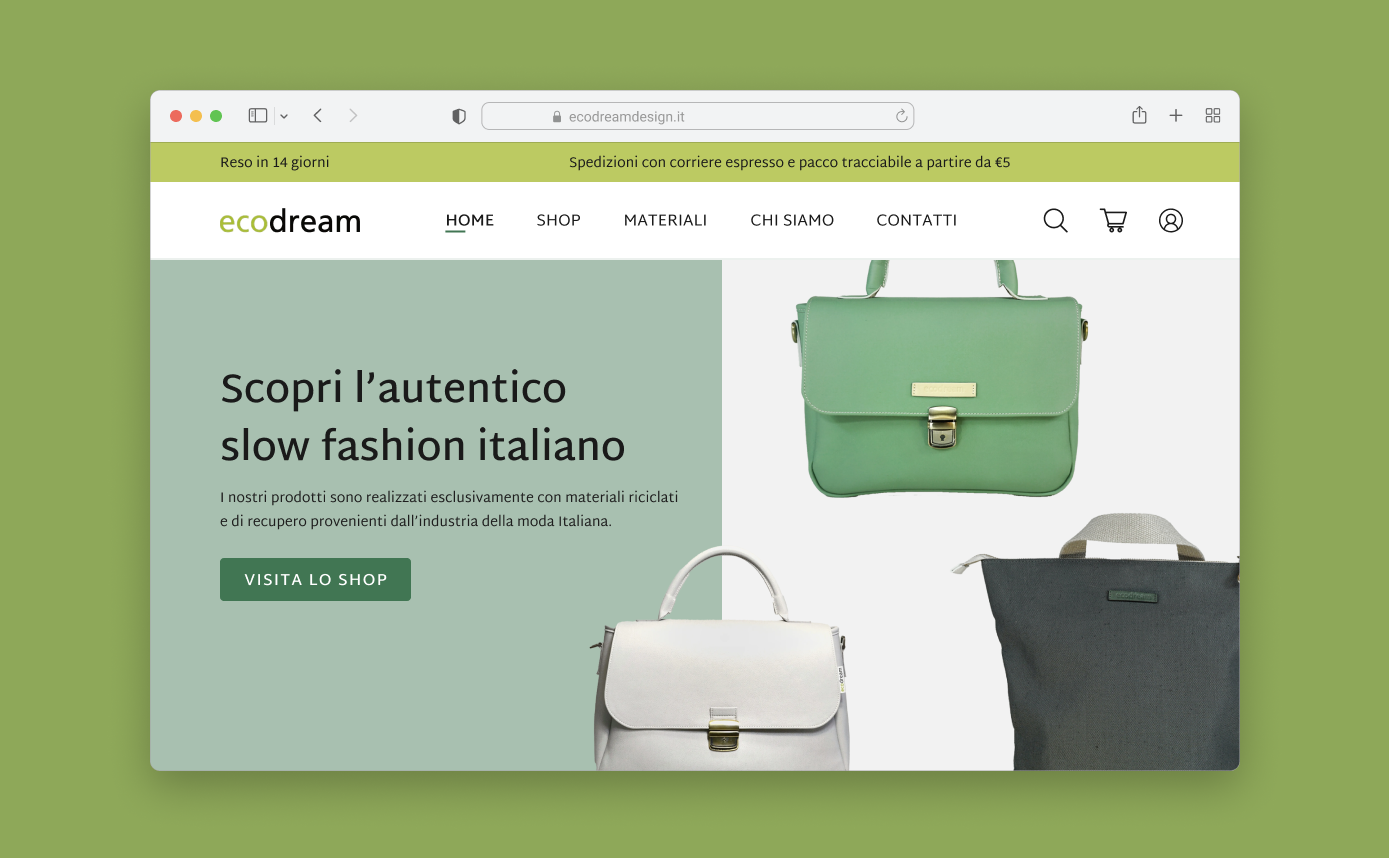Toggle the Safari sidebar button
Viewport: 1390px width, 858px height.
258,116
